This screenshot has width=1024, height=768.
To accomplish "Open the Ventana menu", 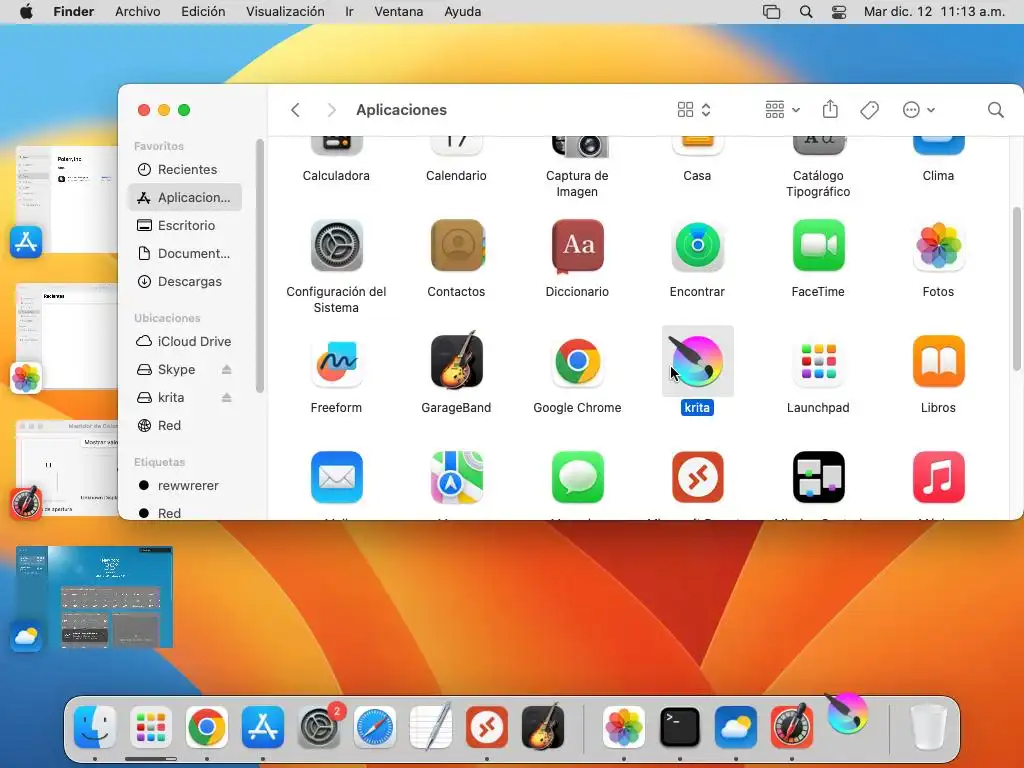I will pyautogui.click(x=398, y=12).
